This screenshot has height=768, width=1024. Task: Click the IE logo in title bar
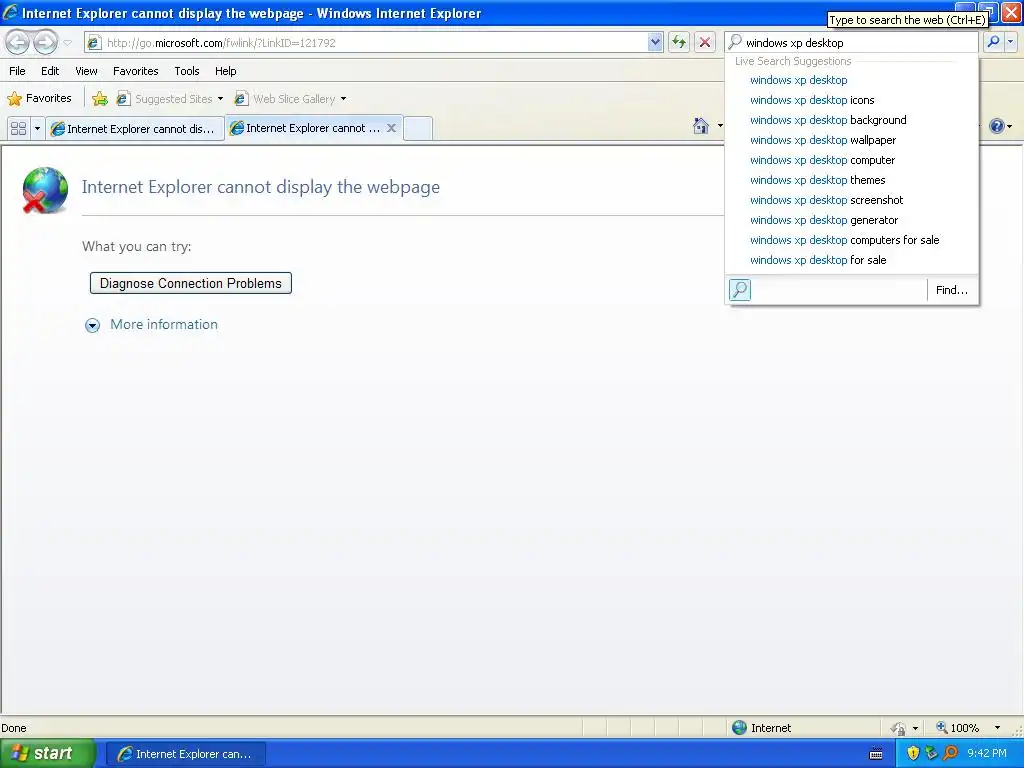(10, 12)
